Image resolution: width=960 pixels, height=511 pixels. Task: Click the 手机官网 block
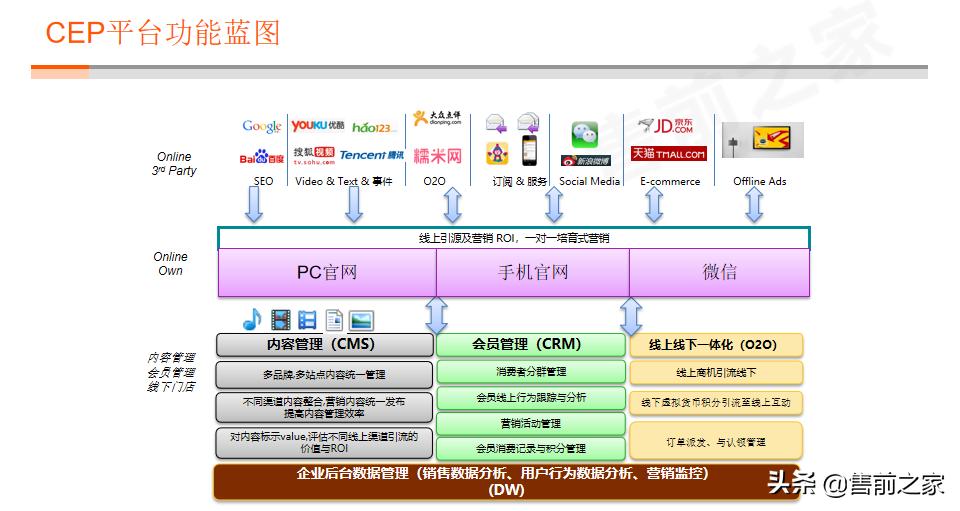click(x=533, y=272)
